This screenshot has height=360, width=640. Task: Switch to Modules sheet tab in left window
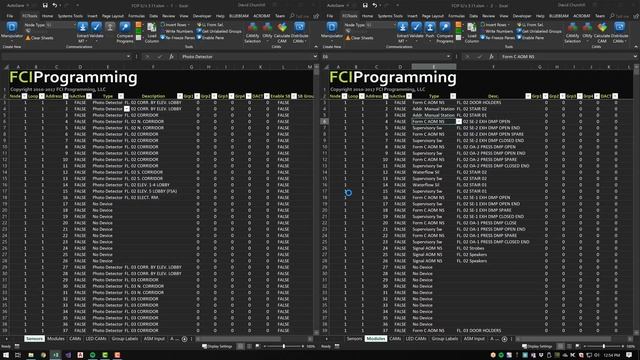coord(56,339)
